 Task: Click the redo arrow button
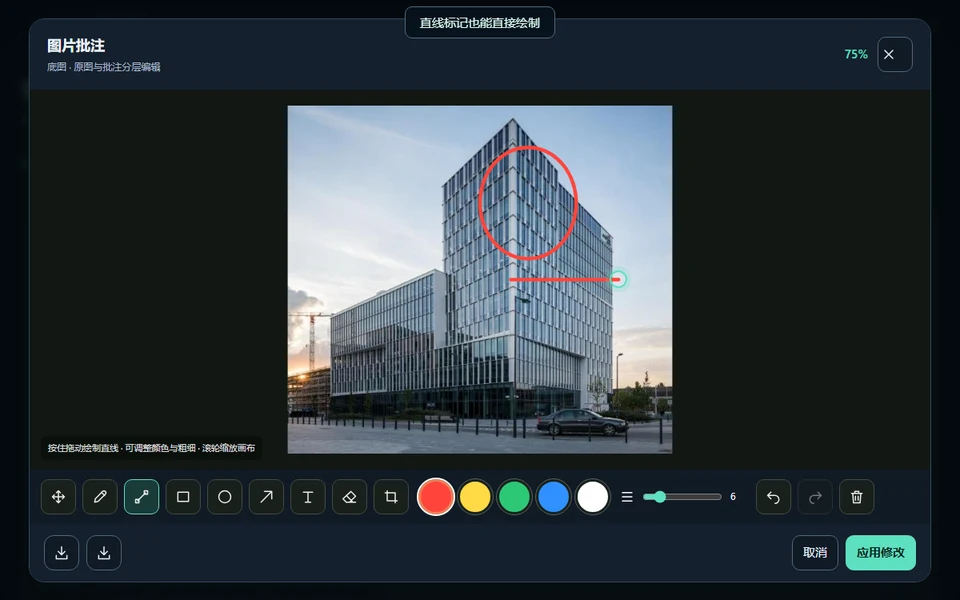[815, 497]
